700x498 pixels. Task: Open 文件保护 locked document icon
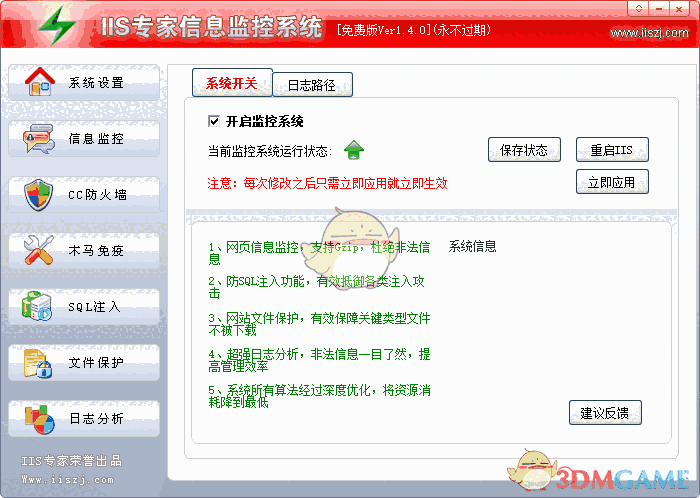point(38,363)
